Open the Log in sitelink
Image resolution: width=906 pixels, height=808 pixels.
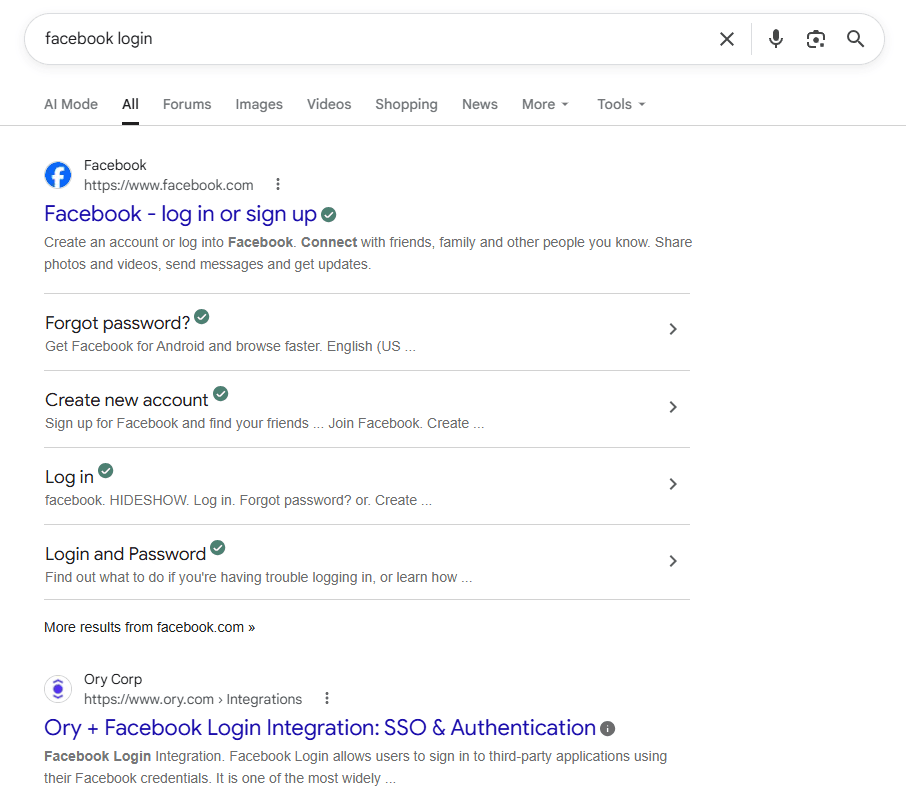pos(69,477)
